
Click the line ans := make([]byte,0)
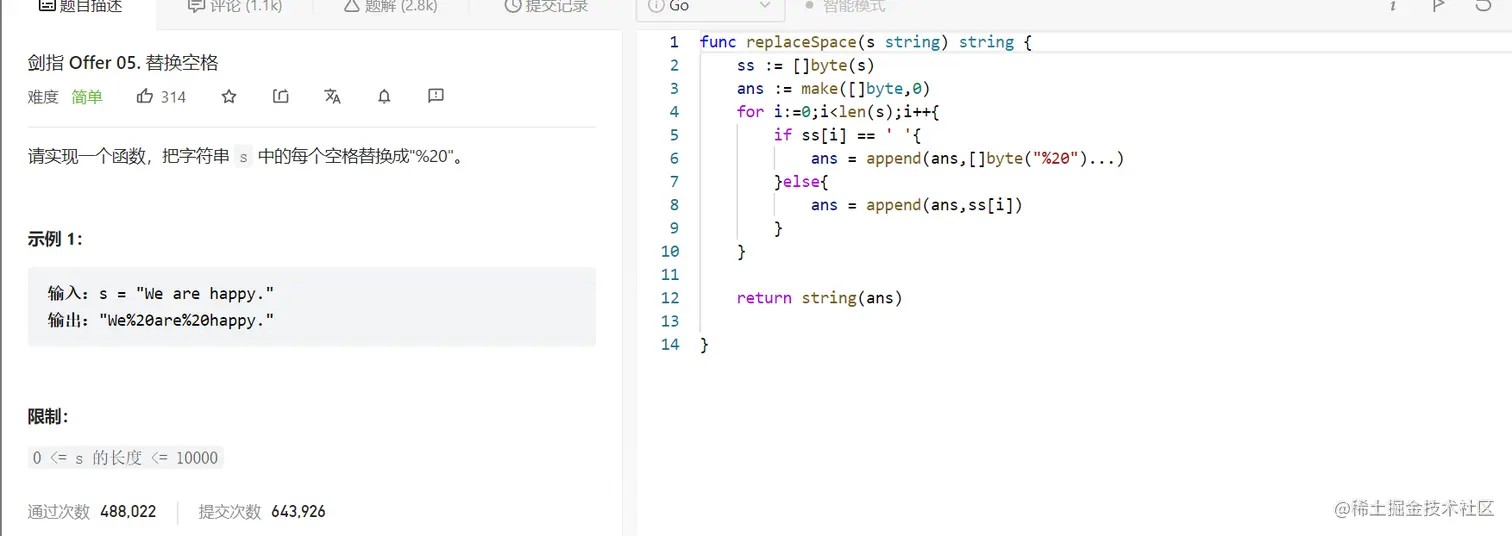[833, 88]
